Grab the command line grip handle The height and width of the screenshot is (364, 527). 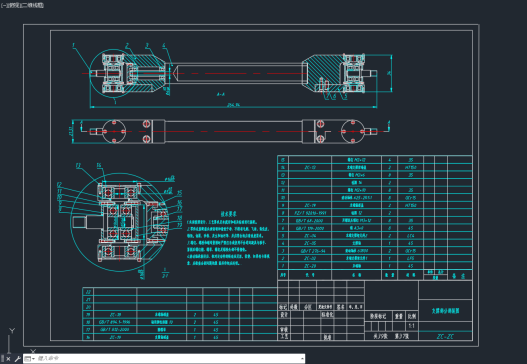[2, 359]
